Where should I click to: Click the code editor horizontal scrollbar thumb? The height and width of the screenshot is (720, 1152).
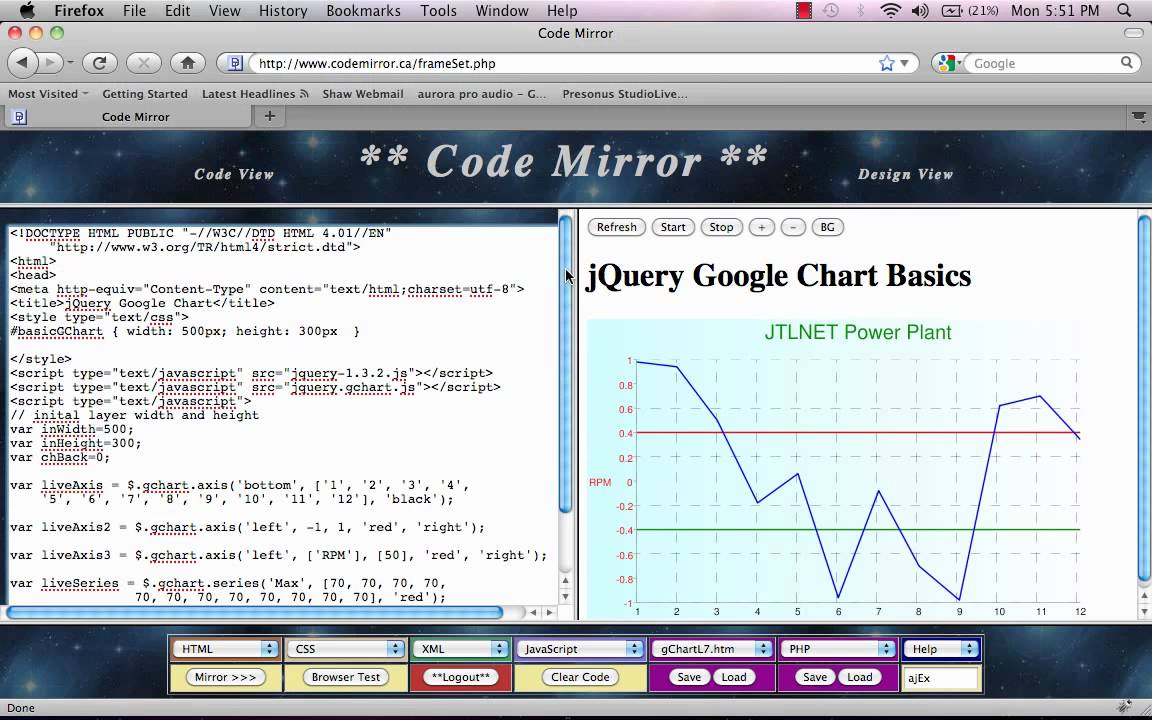pyautogui.click(x=254, y=611)
